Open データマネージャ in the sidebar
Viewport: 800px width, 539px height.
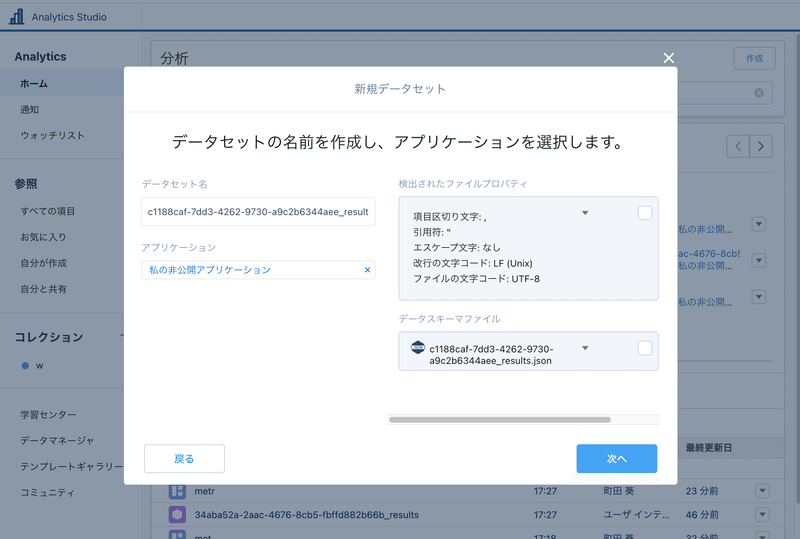(x=57, y=440)
